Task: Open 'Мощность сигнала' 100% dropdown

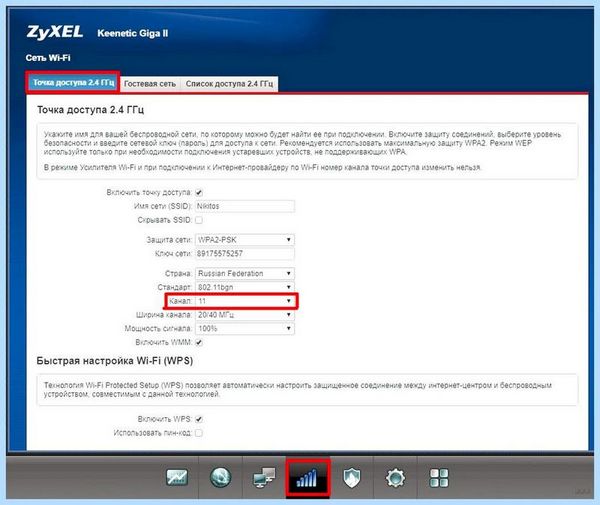Action: (x=245, y=329)
